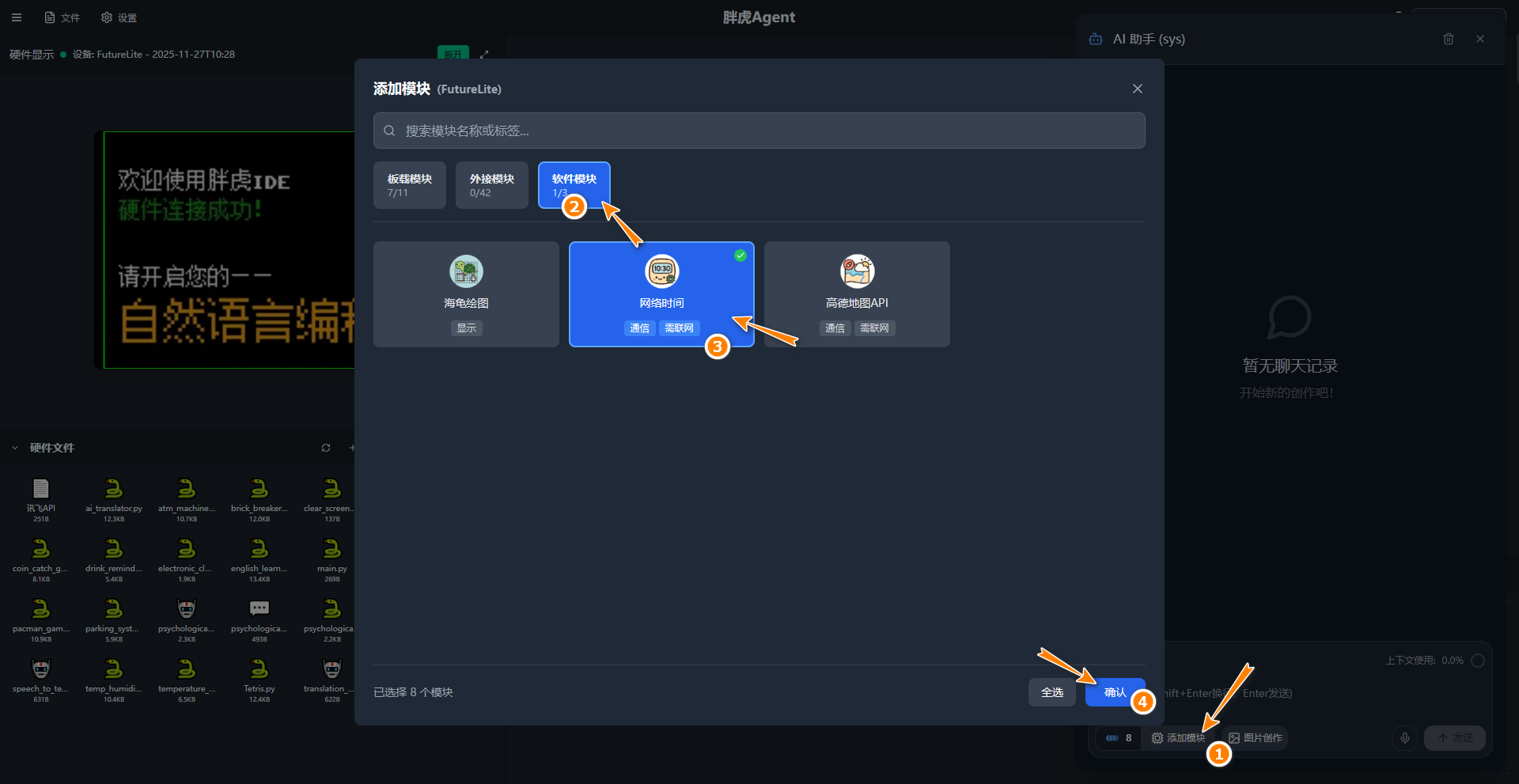Click the module search input field
1519x784 pixels.
759,131
